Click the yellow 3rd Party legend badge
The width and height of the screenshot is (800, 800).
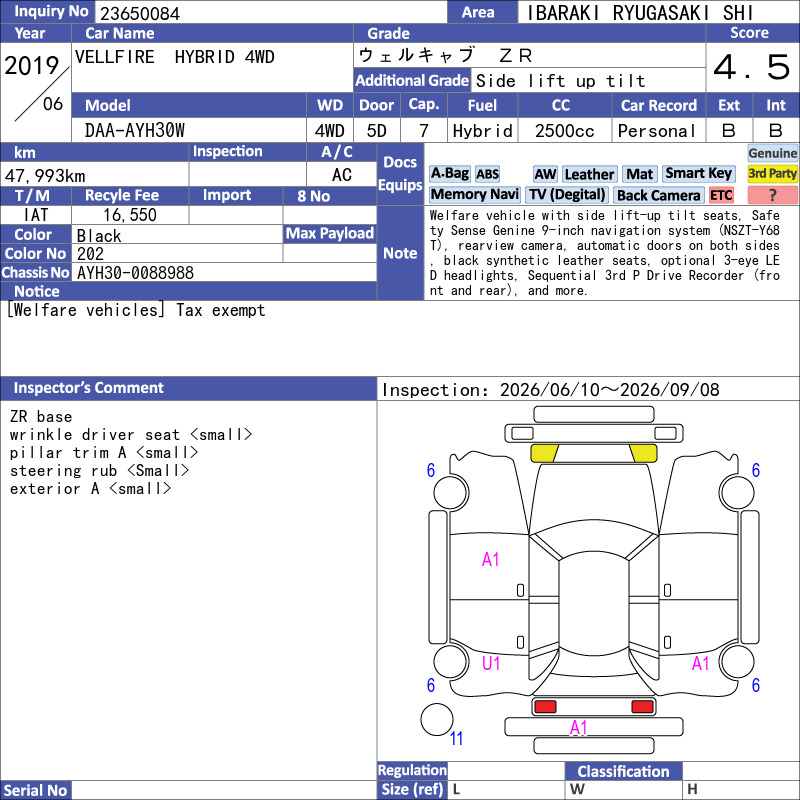click(x=772, y=173)
